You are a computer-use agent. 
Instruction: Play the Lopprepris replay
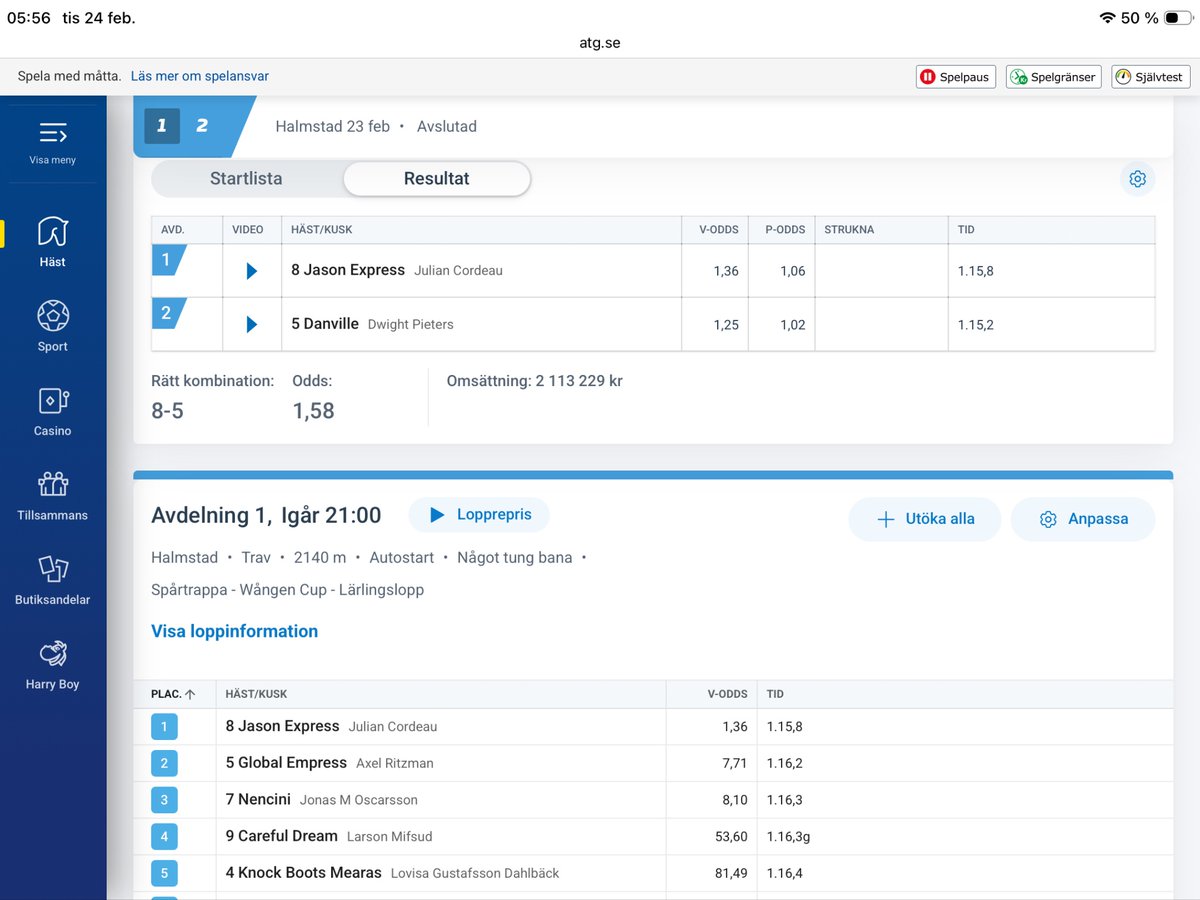(479, 515)
